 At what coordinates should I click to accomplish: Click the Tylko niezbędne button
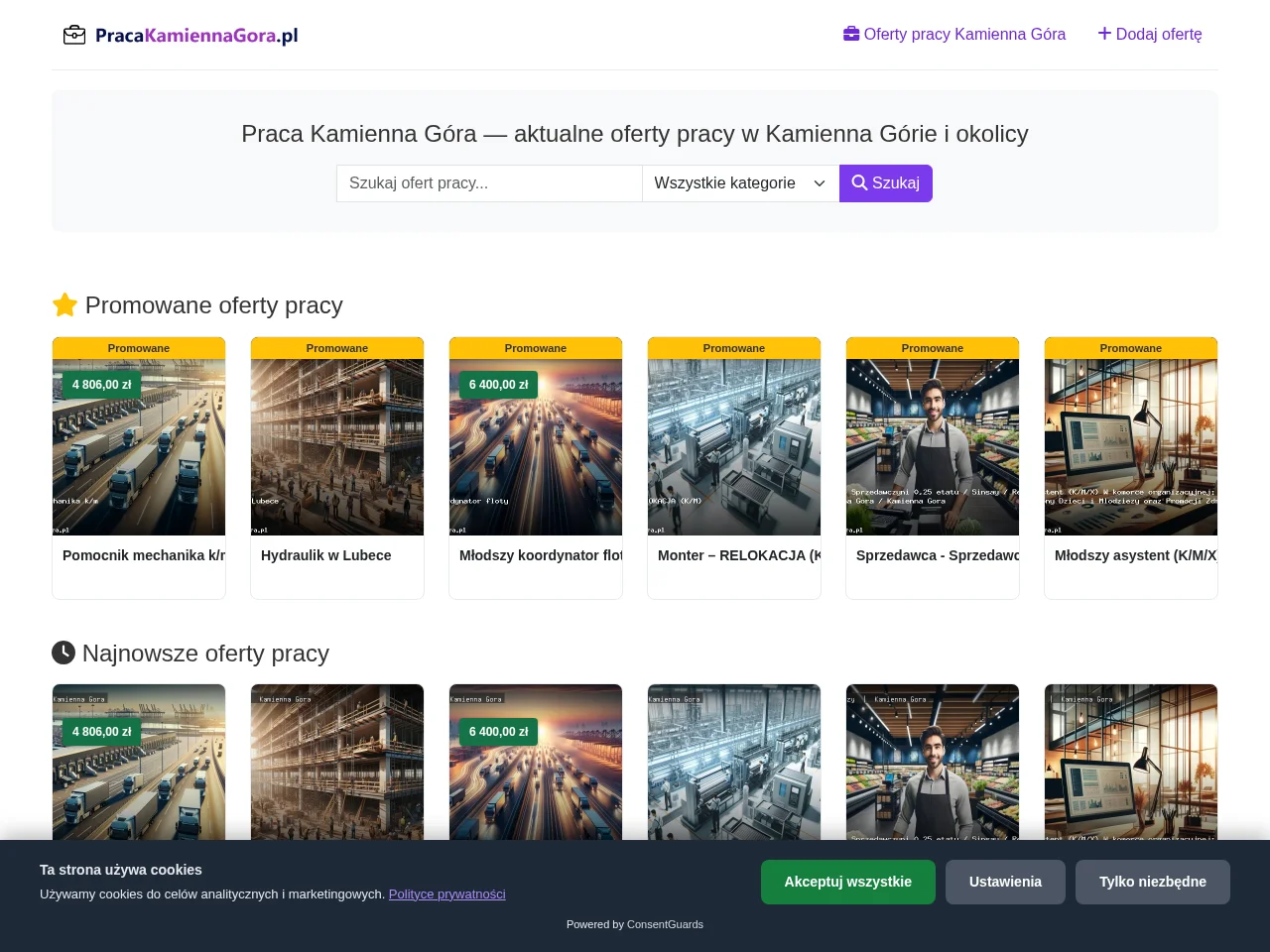pos(1153,882)
